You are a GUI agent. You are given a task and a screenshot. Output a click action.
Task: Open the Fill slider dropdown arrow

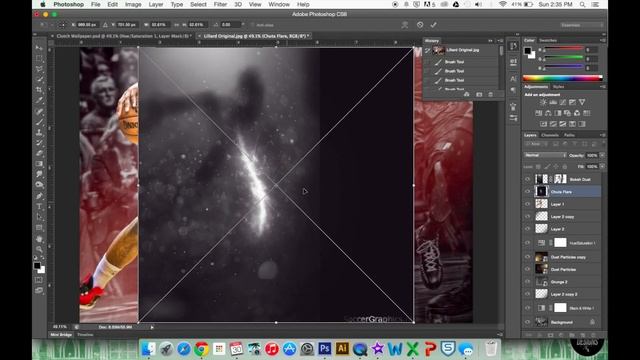tap(602, 167)
